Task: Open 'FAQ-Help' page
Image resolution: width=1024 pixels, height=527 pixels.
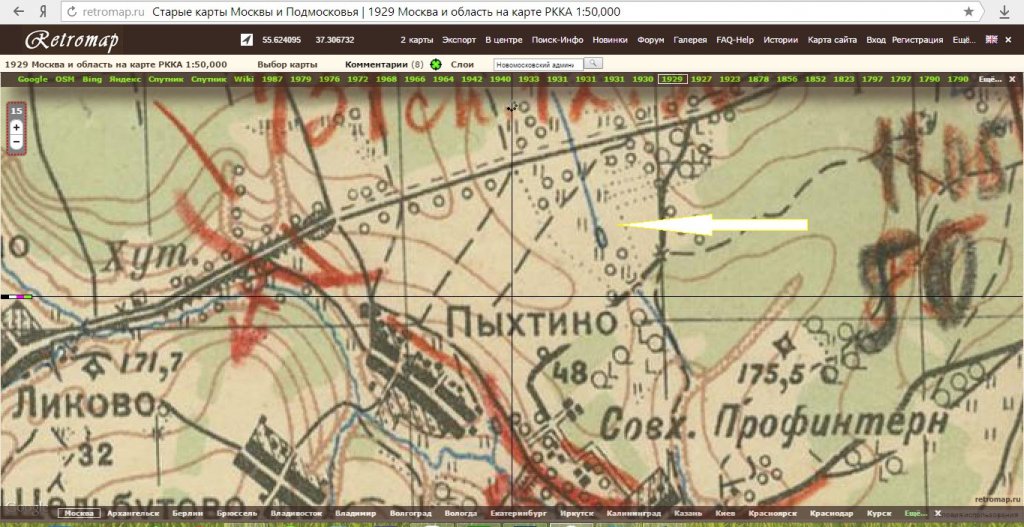Action: 735,40
